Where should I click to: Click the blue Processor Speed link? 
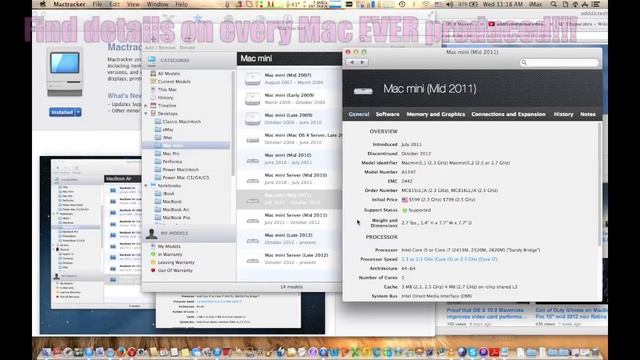coord(449,259)
